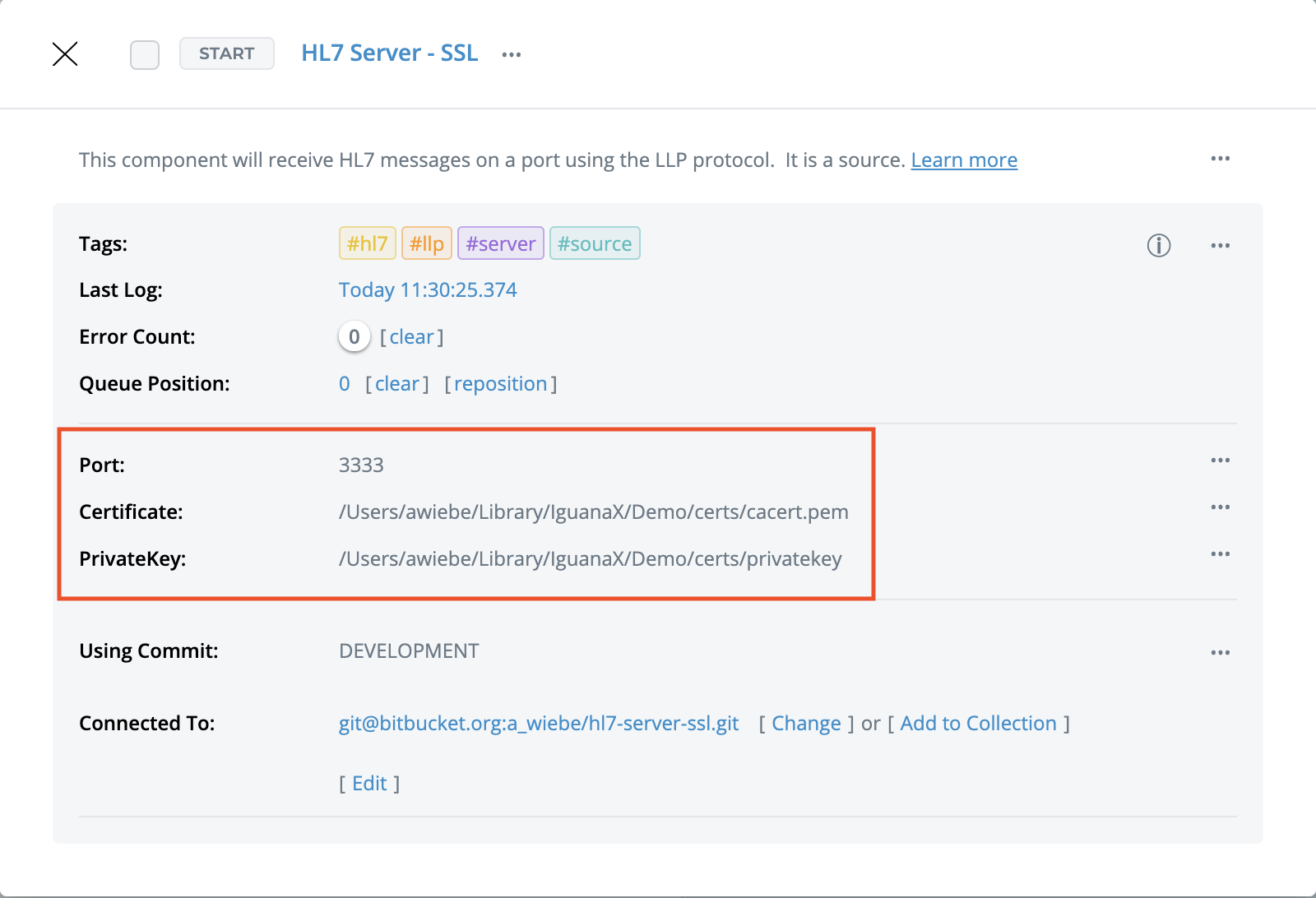This screenshot has height=898, width=1316.
Task: Open the Last Log timestamp link
Action: [428, 290]
